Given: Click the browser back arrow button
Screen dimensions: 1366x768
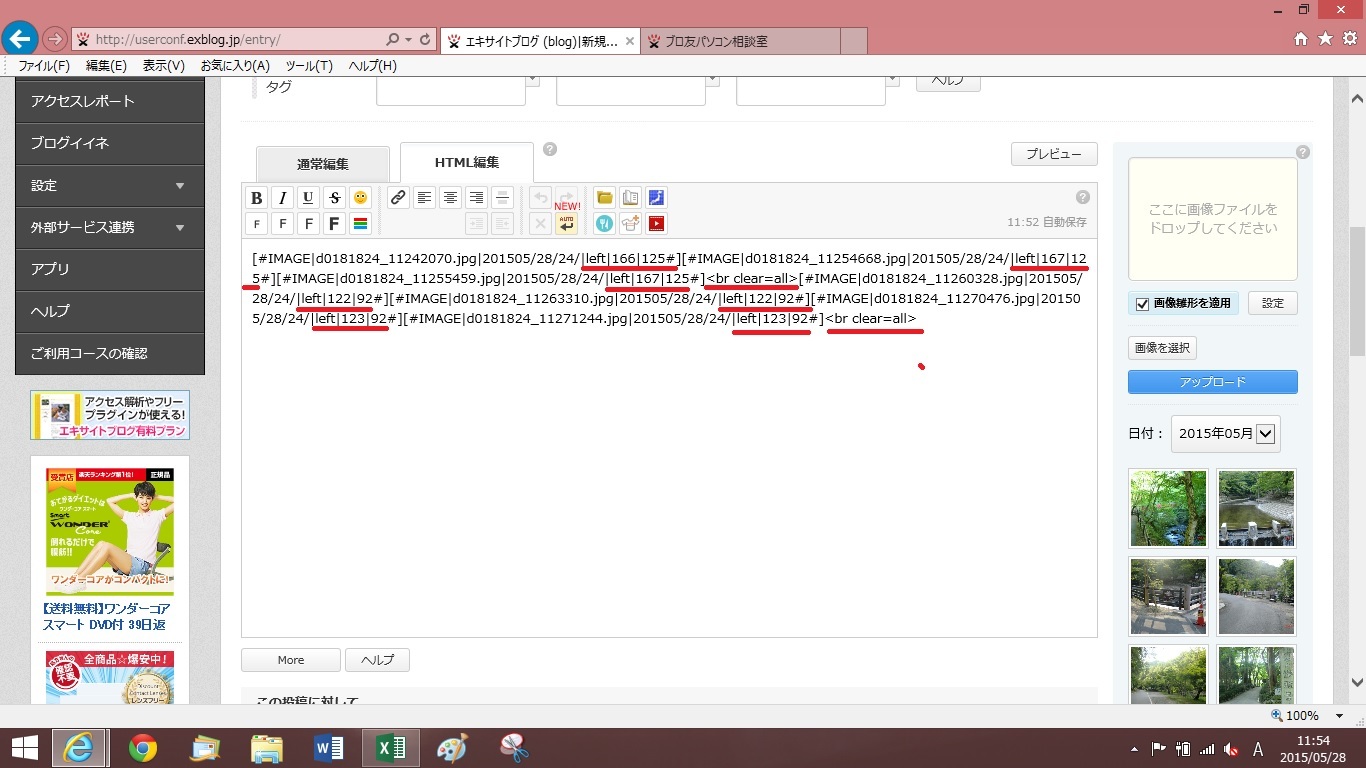Looking at the screenshot, I should point(20,39).
